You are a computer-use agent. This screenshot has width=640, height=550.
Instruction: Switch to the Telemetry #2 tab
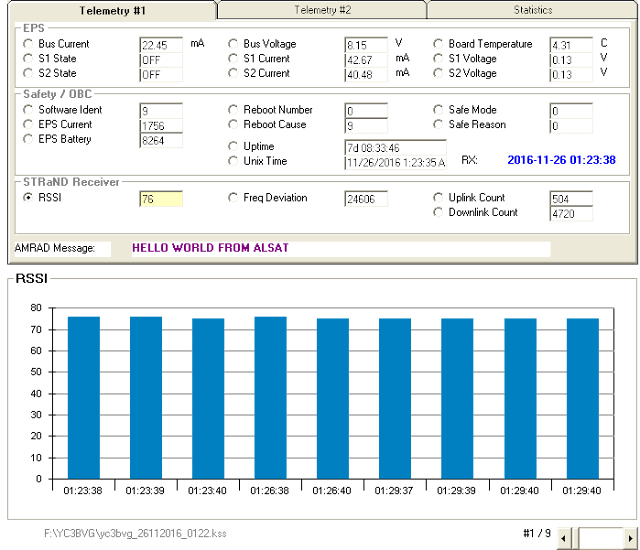point(322,10)
